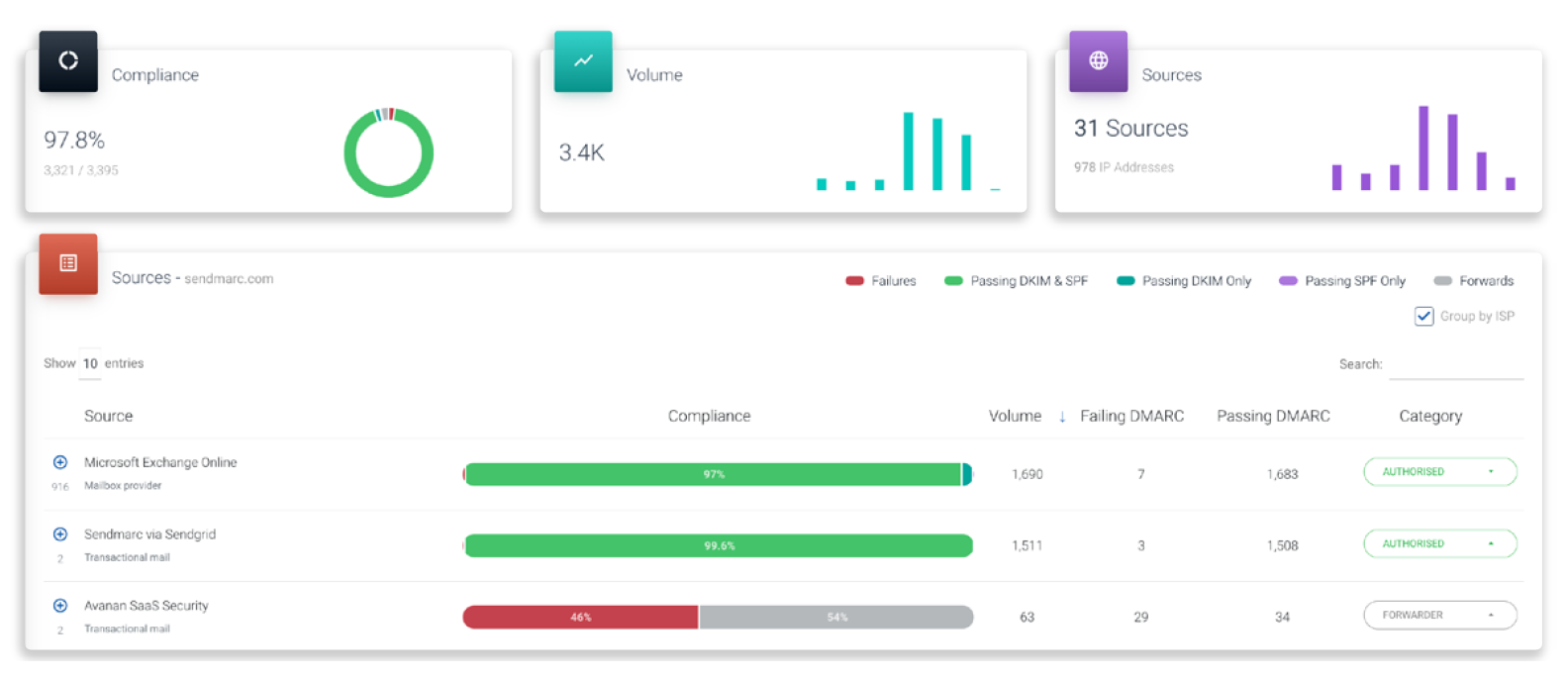
Task: Click the Volume trend line icon
Action: click(x=583, y=61)
